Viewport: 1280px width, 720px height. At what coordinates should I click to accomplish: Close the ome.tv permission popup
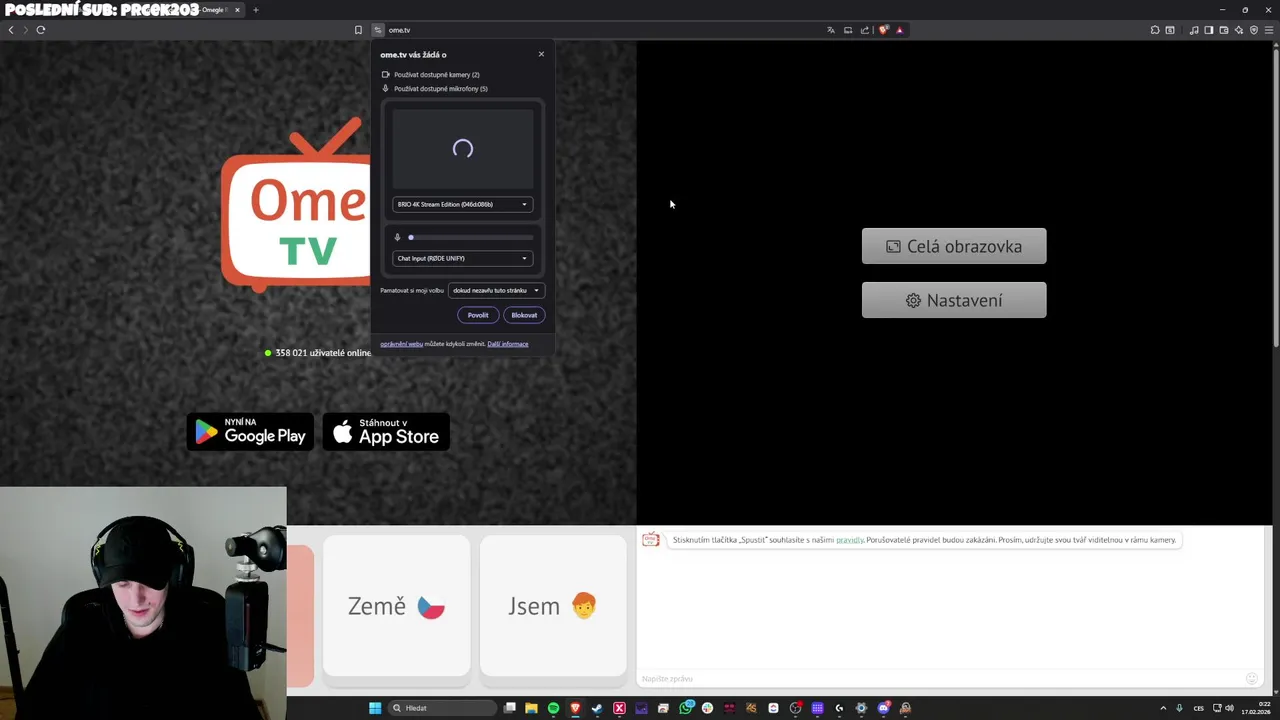pyautogui.click(x=541, y=54)
